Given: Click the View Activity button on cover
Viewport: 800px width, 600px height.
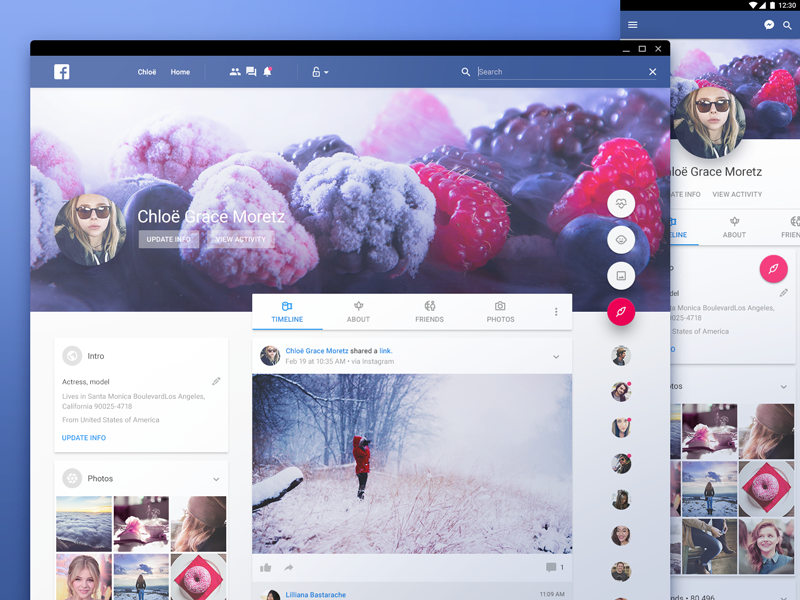Looking at the screenshot, I should [x=241, y=240].
